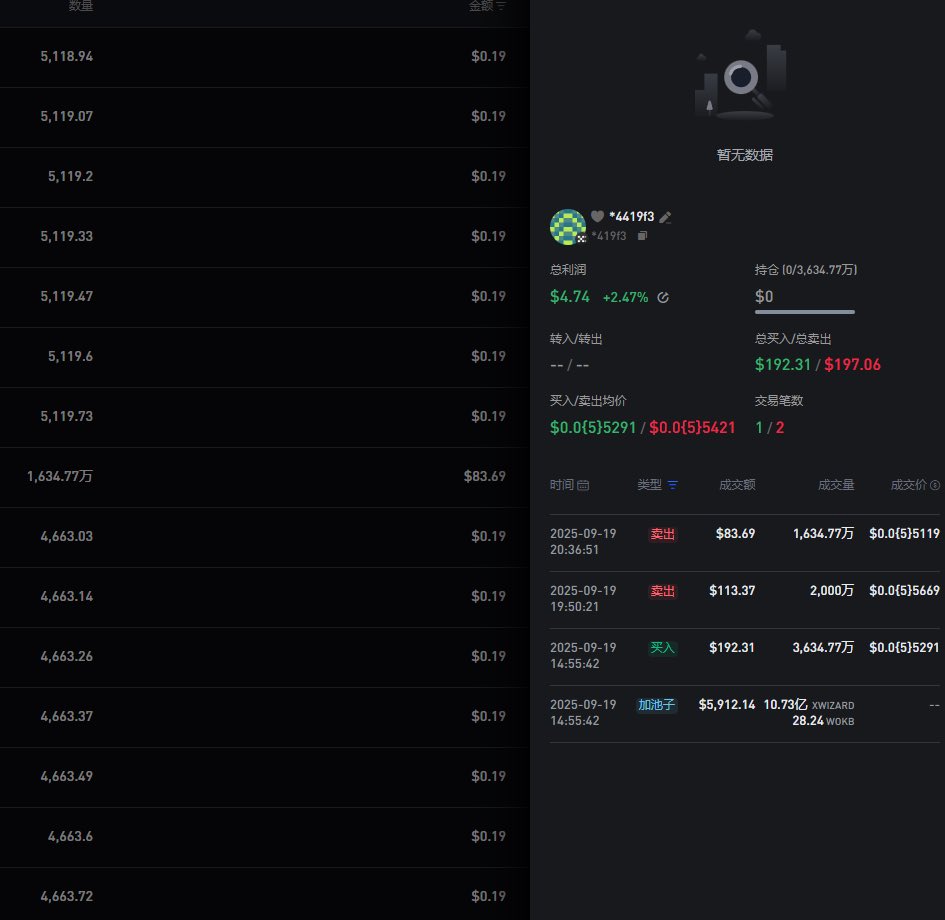Favorite wallet *4419f3 with the heart icon
This screenshot has width=945, height=920.
pyautogui.click(x=597, y=216)
